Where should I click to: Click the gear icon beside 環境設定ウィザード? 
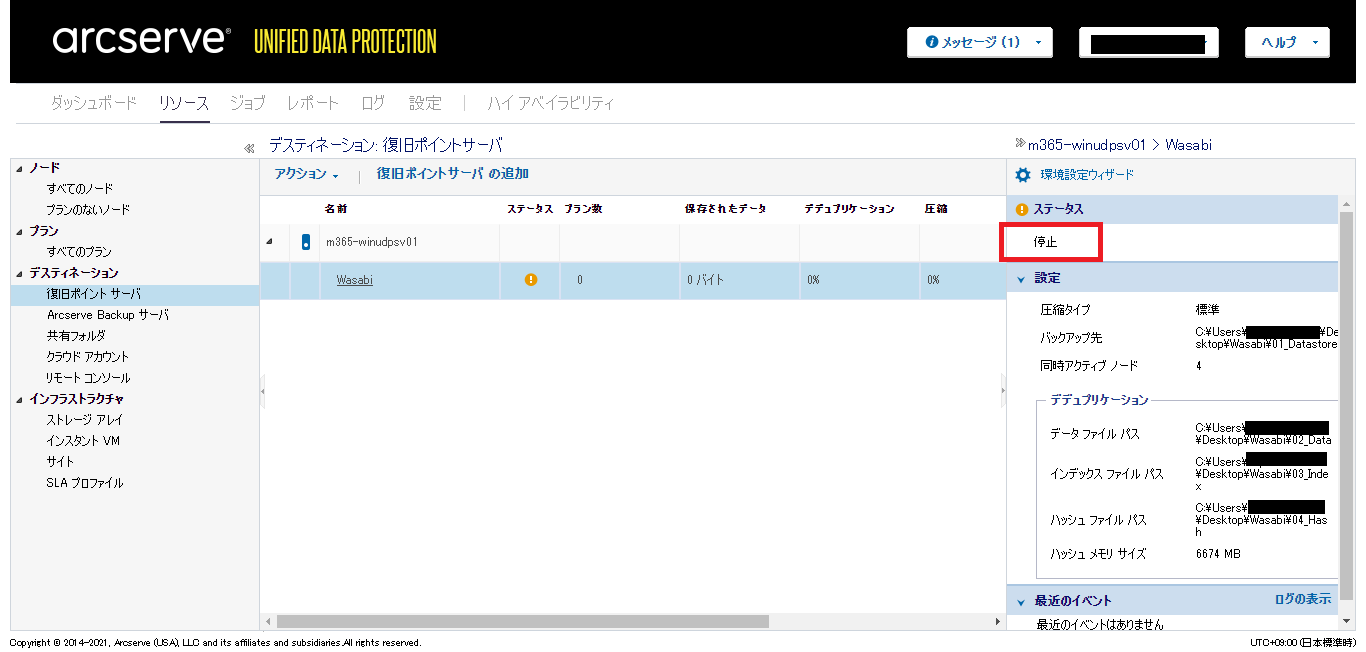[x=1022, y=175]
